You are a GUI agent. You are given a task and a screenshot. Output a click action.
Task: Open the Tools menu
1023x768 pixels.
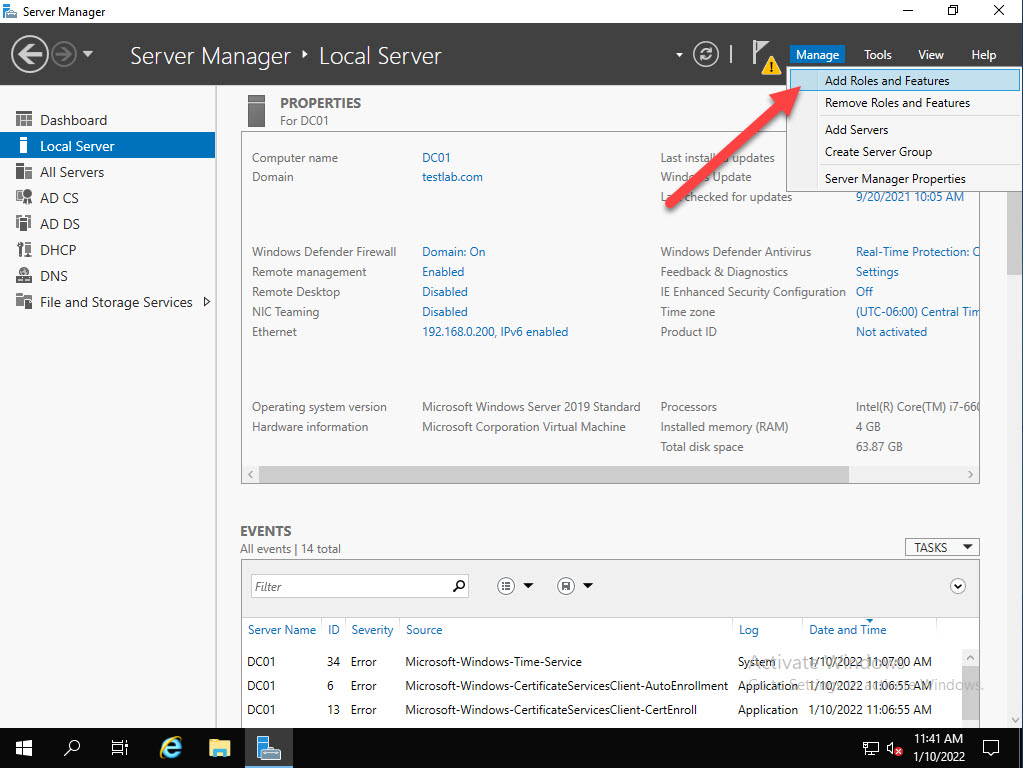click(x=878, y=55)
